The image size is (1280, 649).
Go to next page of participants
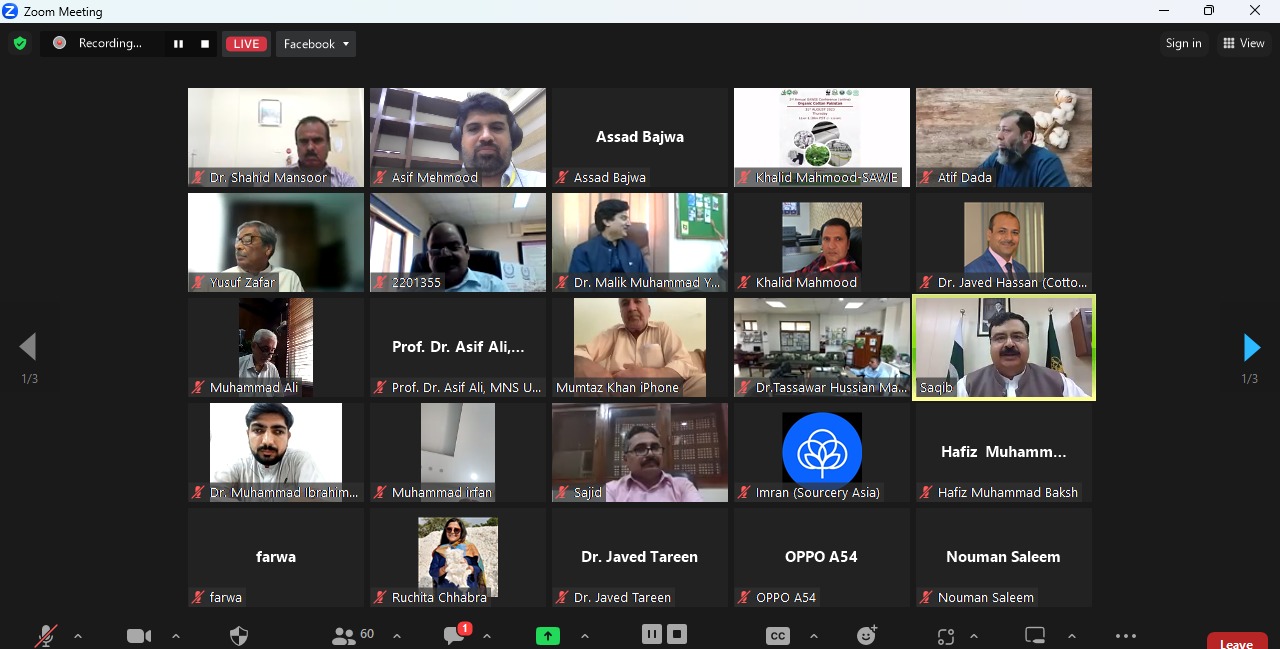[x=1251, y=347]
